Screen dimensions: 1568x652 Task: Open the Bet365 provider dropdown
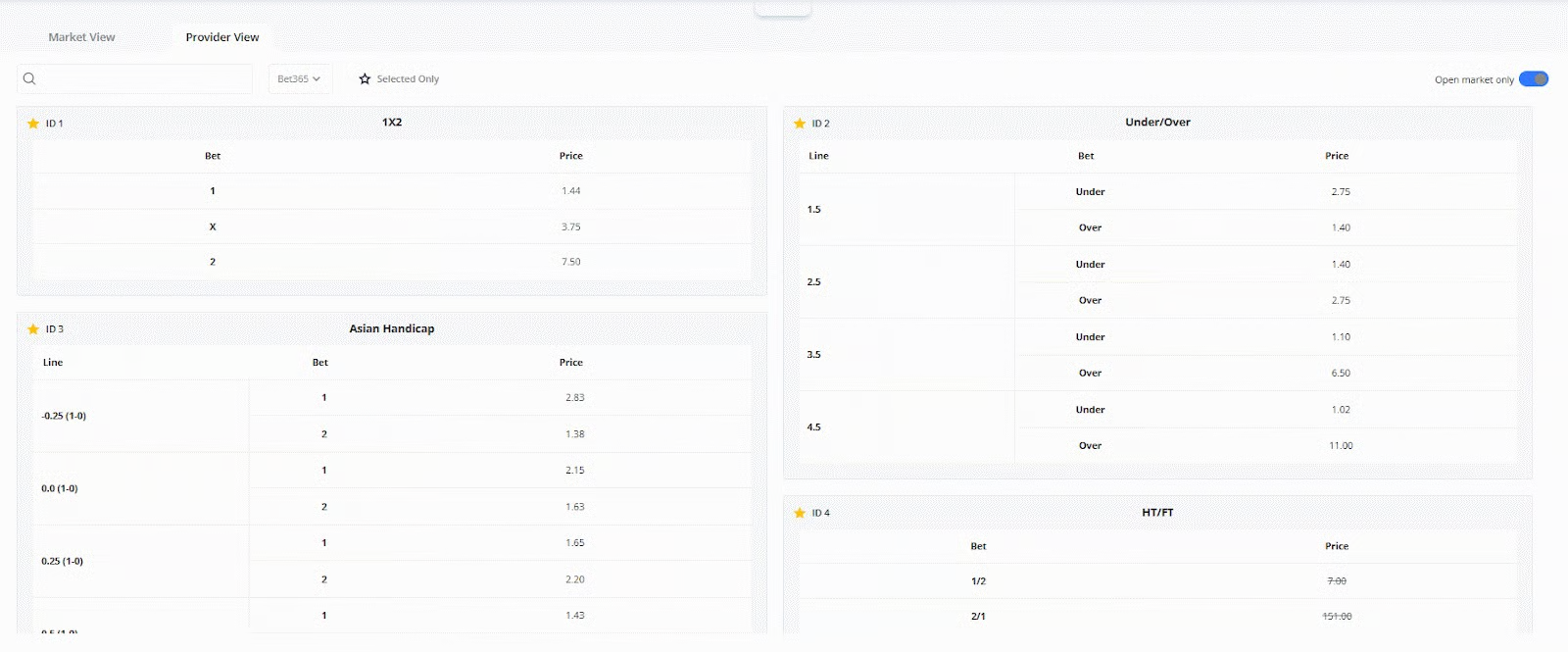pos(299,78)
